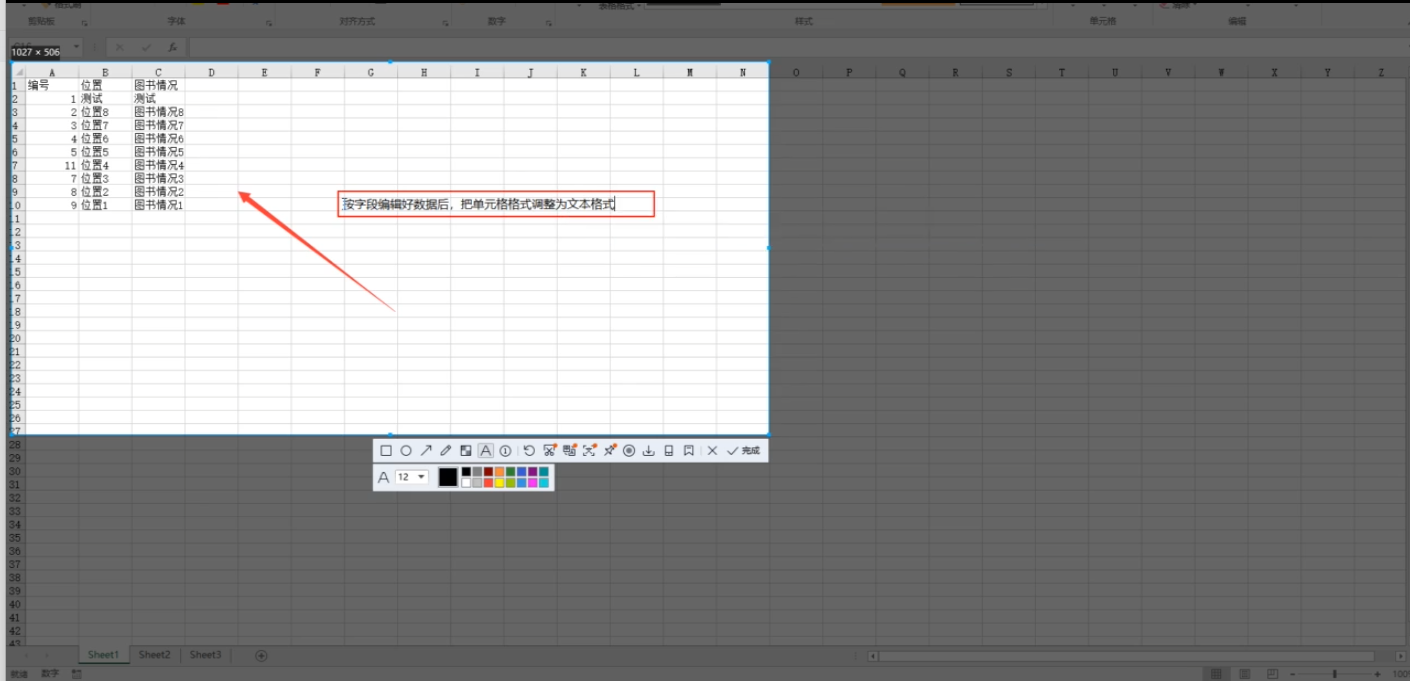Click the macro record icon in status bar
This screenshot has height=681, width=1410.
pyautogui.click(x=77, y=674)
